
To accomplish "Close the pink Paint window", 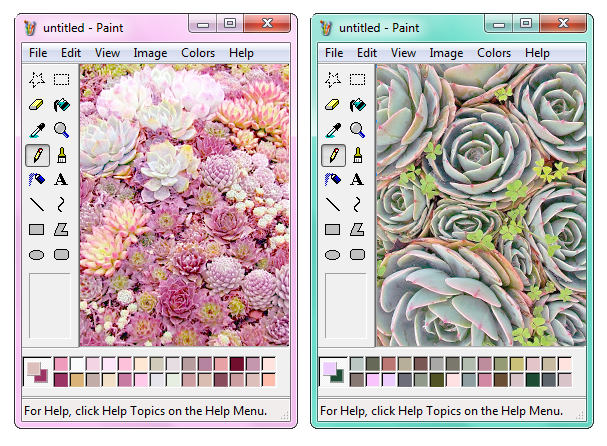I will point(267,24).
